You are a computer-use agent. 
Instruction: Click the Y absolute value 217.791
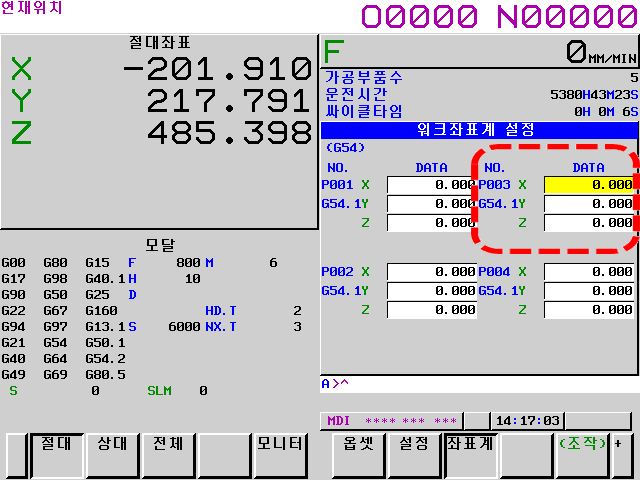click(229, 100)
